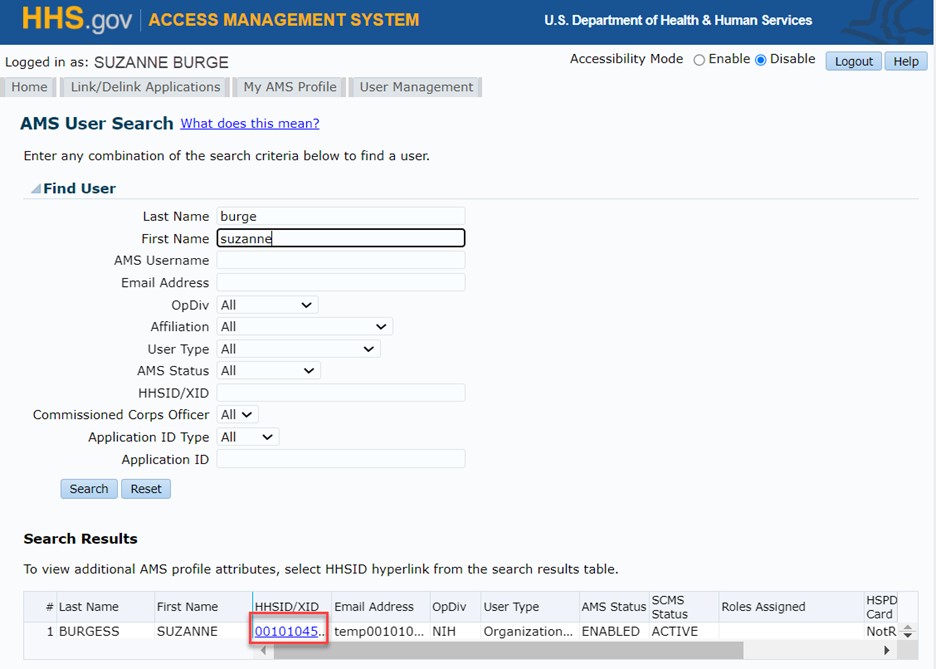Open the Commissioned Corps Officer dropdown
This screenshot has width=936, height=669.
point(238,415)
